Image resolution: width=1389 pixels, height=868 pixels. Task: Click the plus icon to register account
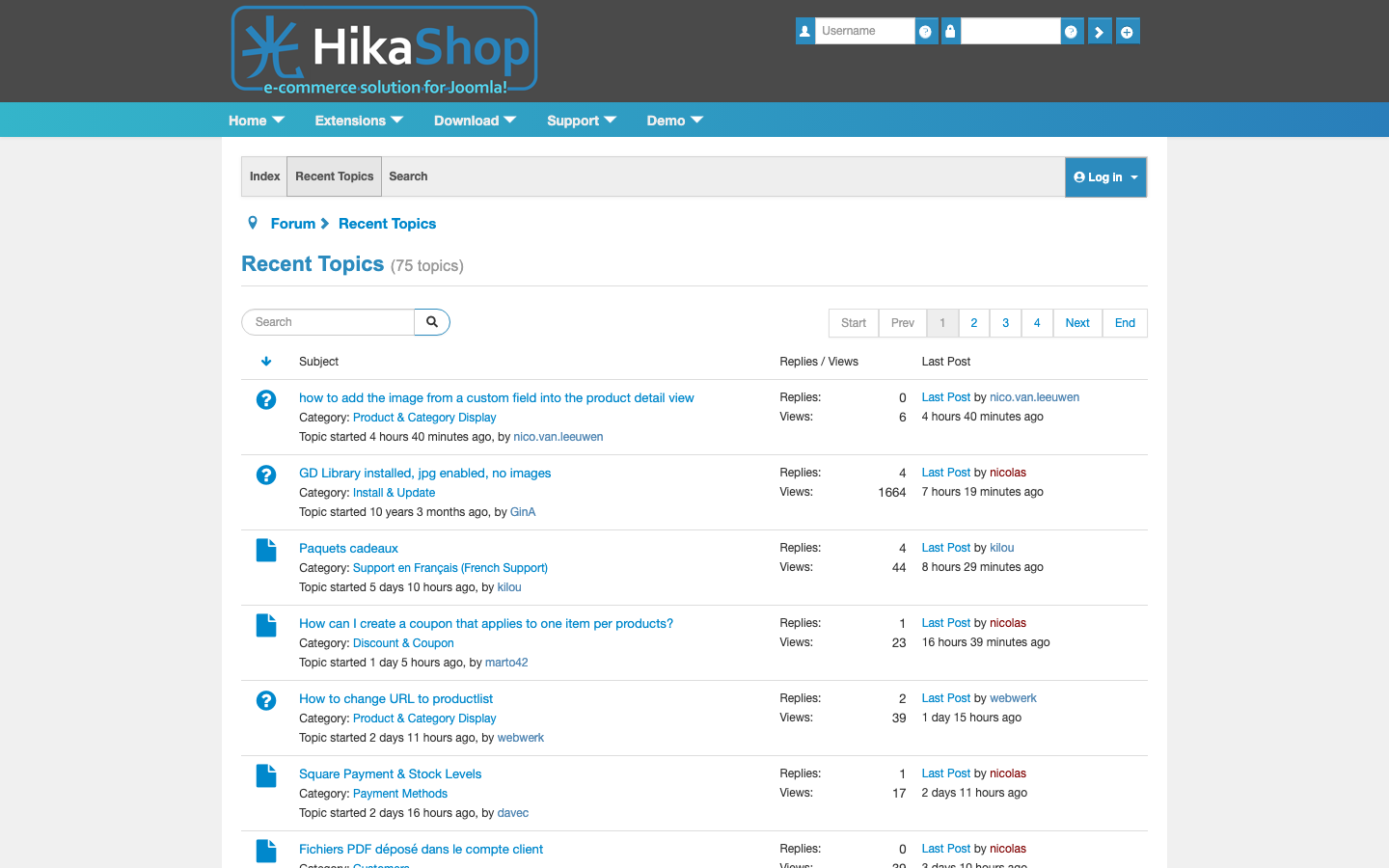(1127, 31)
